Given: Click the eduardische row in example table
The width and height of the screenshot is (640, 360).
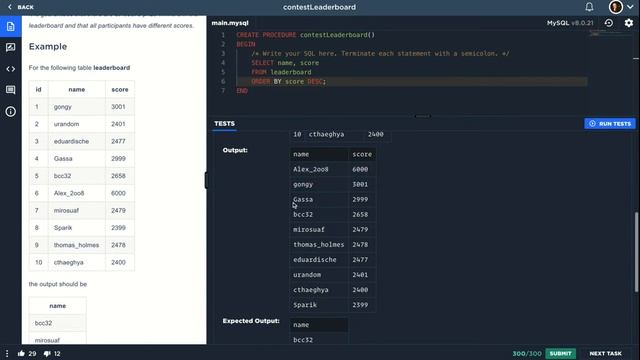Looking at the screenshot, I should tap(82, 141).
